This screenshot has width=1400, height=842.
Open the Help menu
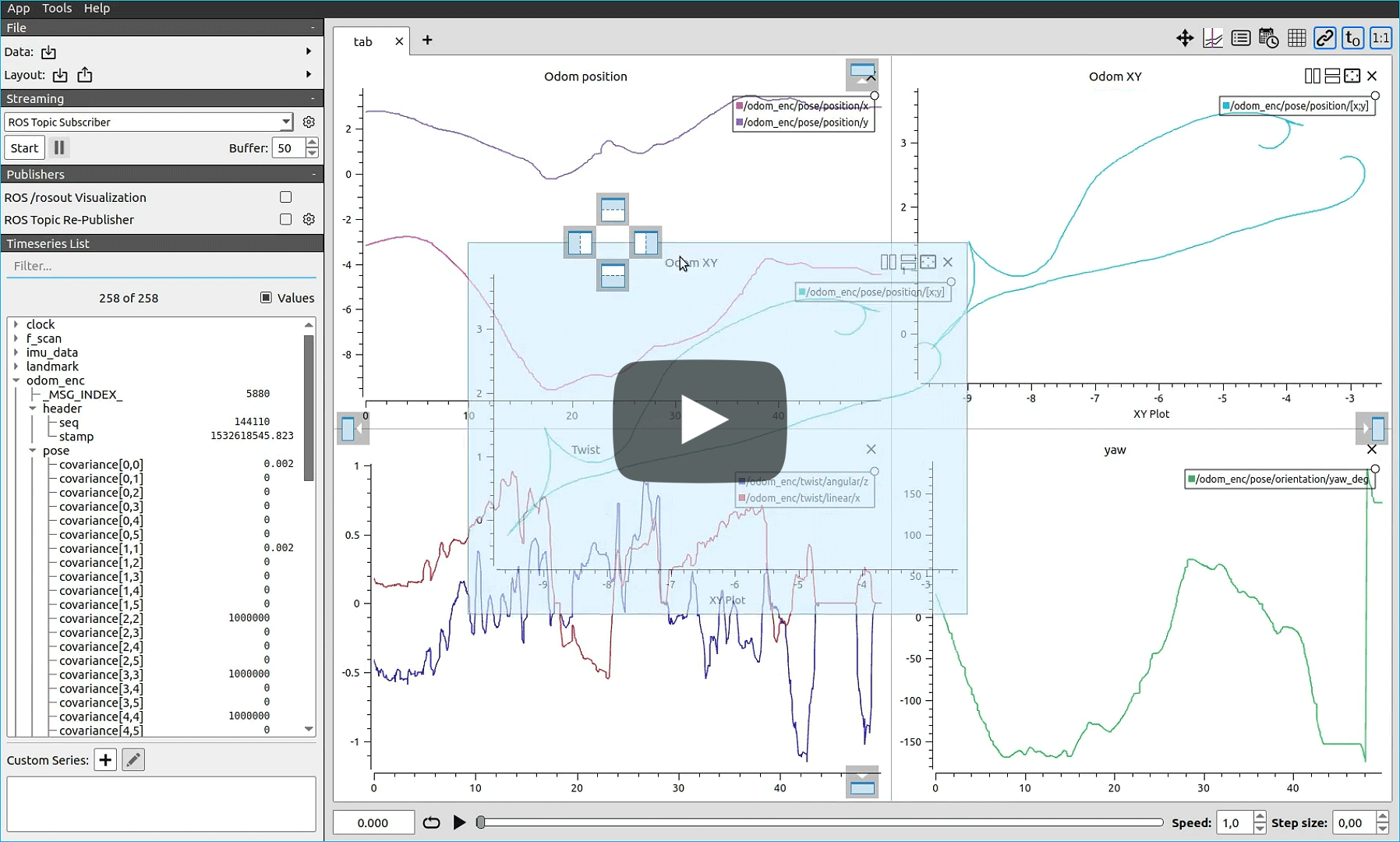[x=97, y=8]
